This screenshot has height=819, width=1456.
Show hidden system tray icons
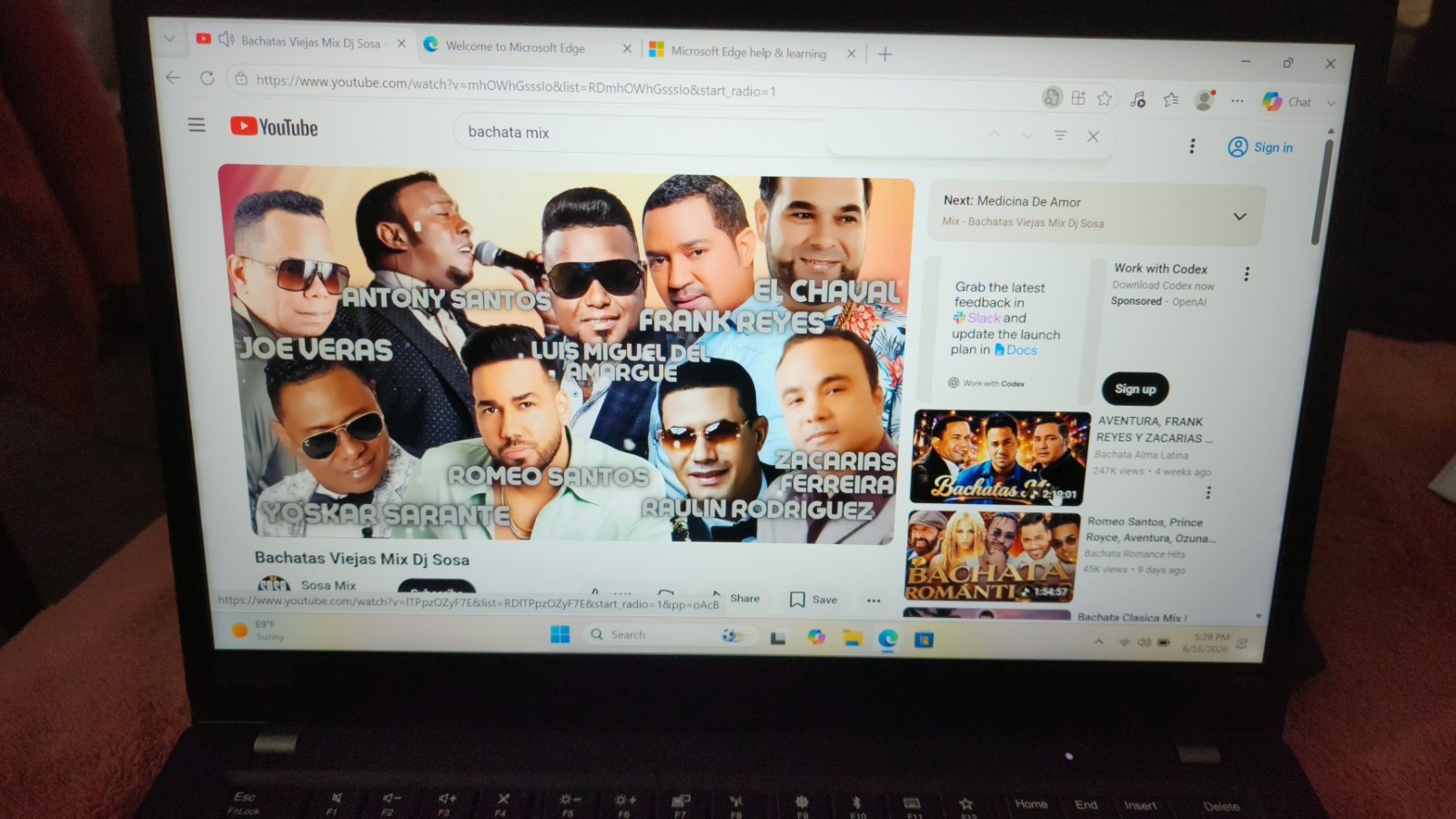(x=1098, y=642)
